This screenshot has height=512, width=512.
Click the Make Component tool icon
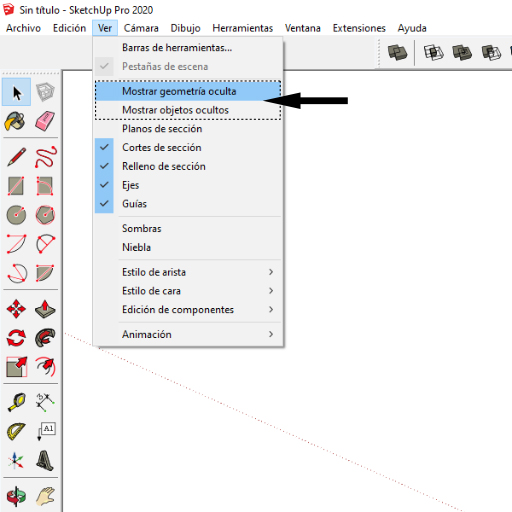45,92
